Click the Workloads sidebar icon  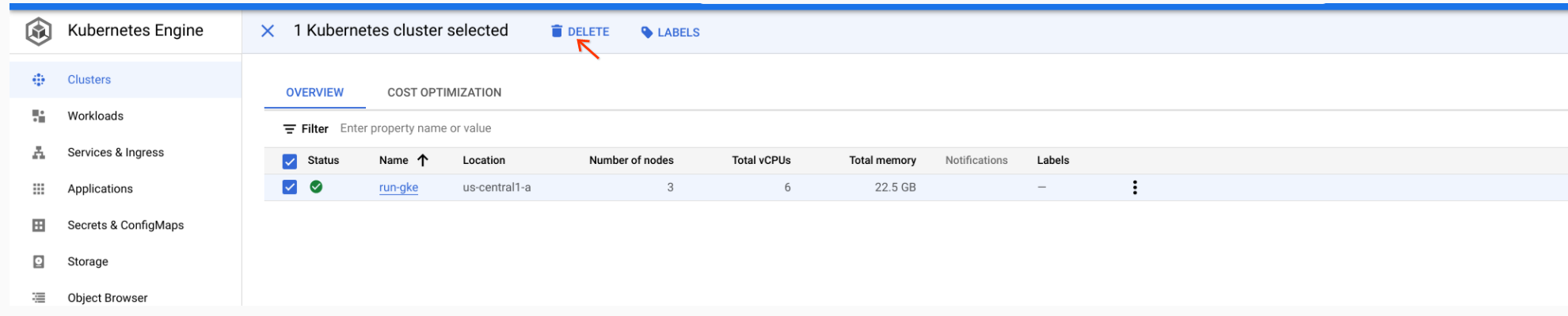[38, 116]
